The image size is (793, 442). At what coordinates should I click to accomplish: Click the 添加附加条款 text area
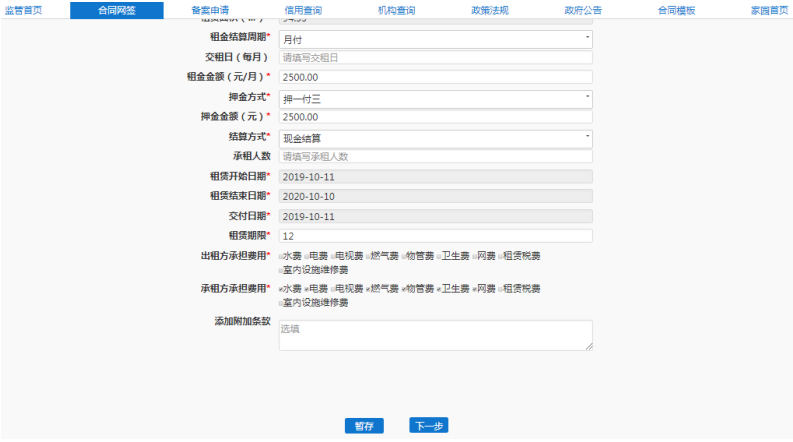tap(435, 335)
